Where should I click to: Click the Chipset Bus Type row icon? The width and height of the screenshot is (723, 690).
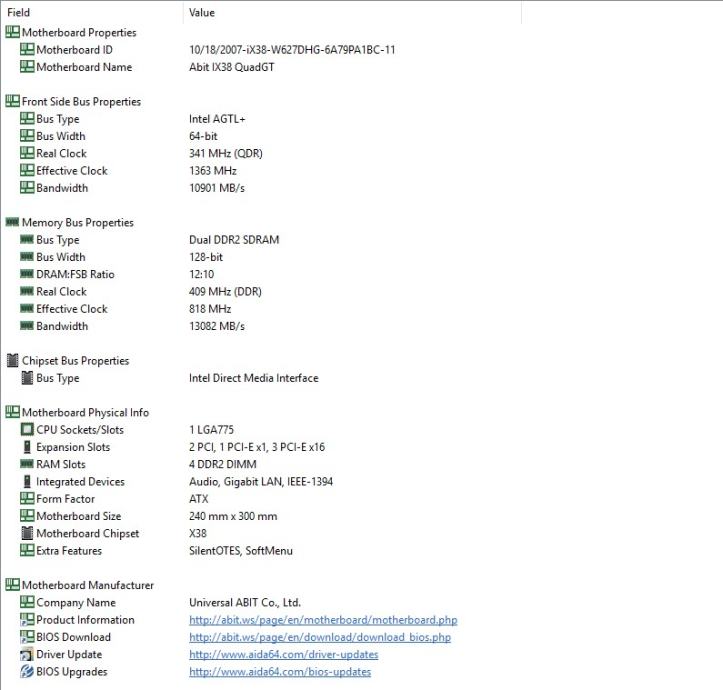click(x=27, y=378)
